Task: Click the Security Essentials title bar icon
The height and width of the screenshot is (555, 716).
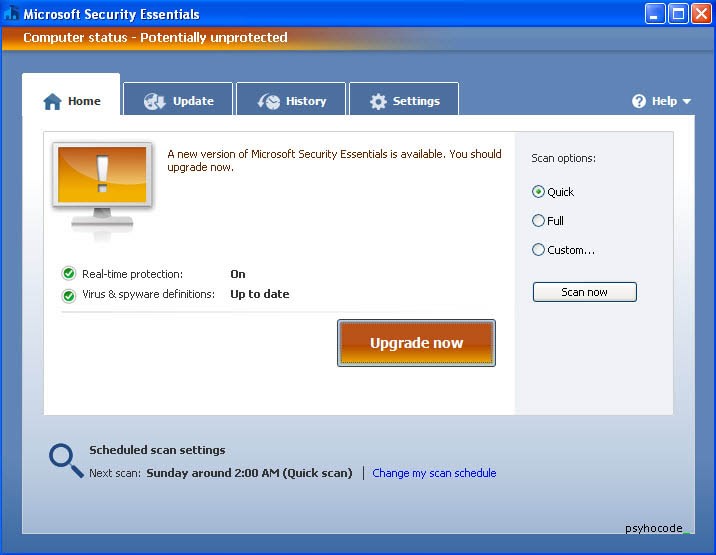Action: coord(11,13)
